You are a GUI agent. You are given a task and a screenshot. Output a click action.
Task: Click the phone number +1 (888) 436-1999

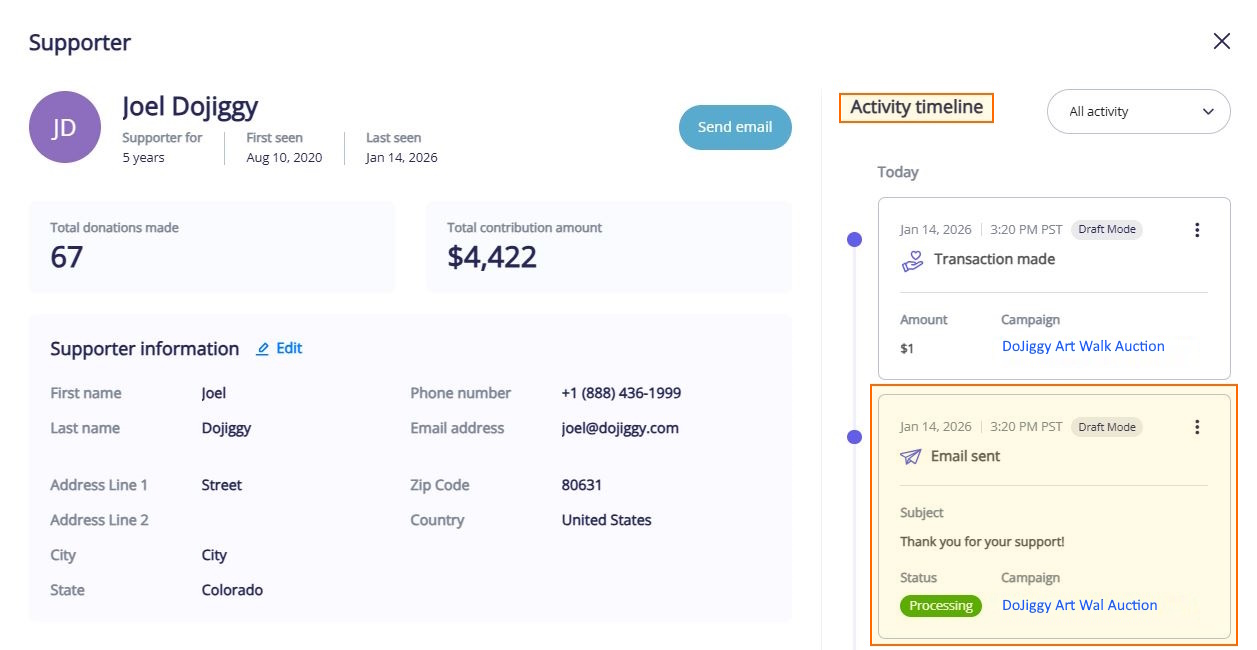click(621, 393)
